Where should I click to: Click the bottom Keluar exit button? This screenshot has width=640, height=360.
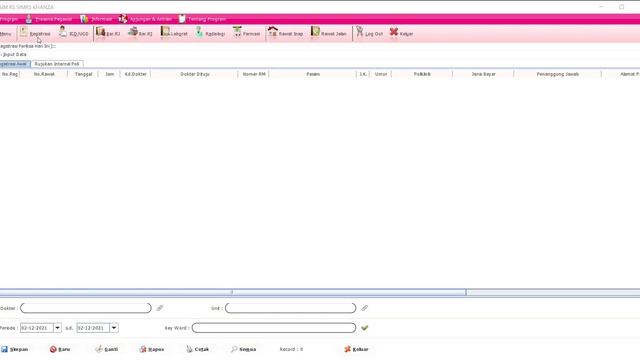click(x=356, y=349)
